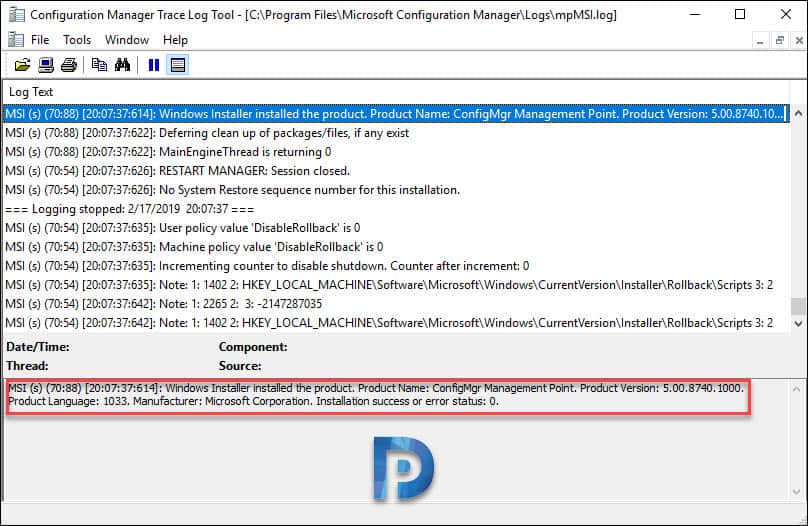This screenshot has width=808, height=526.
Task: Select 20:07:37:635 'Note: 1: 1402' Rollback\Scripts row
Action: pyautogui.click(x=397, y=285)
